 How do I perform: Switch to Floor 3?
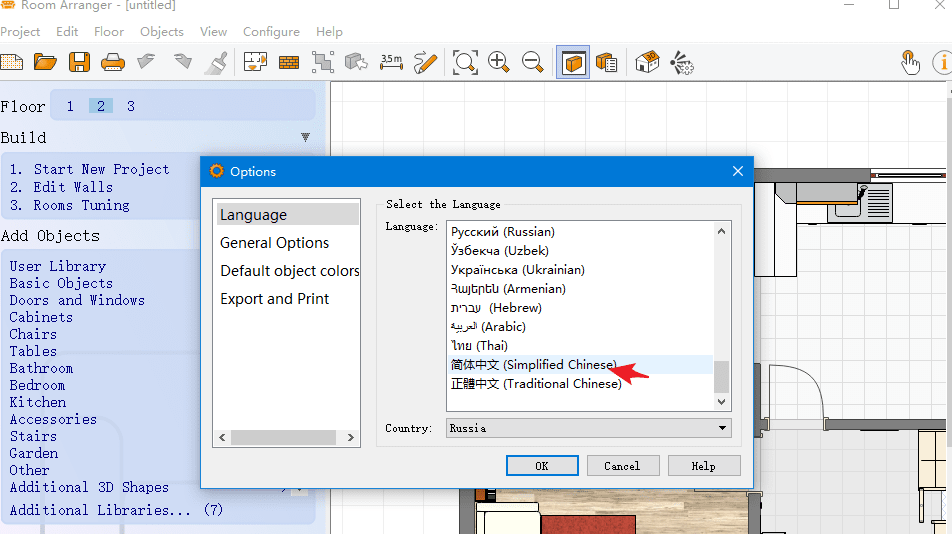(130, 106)
